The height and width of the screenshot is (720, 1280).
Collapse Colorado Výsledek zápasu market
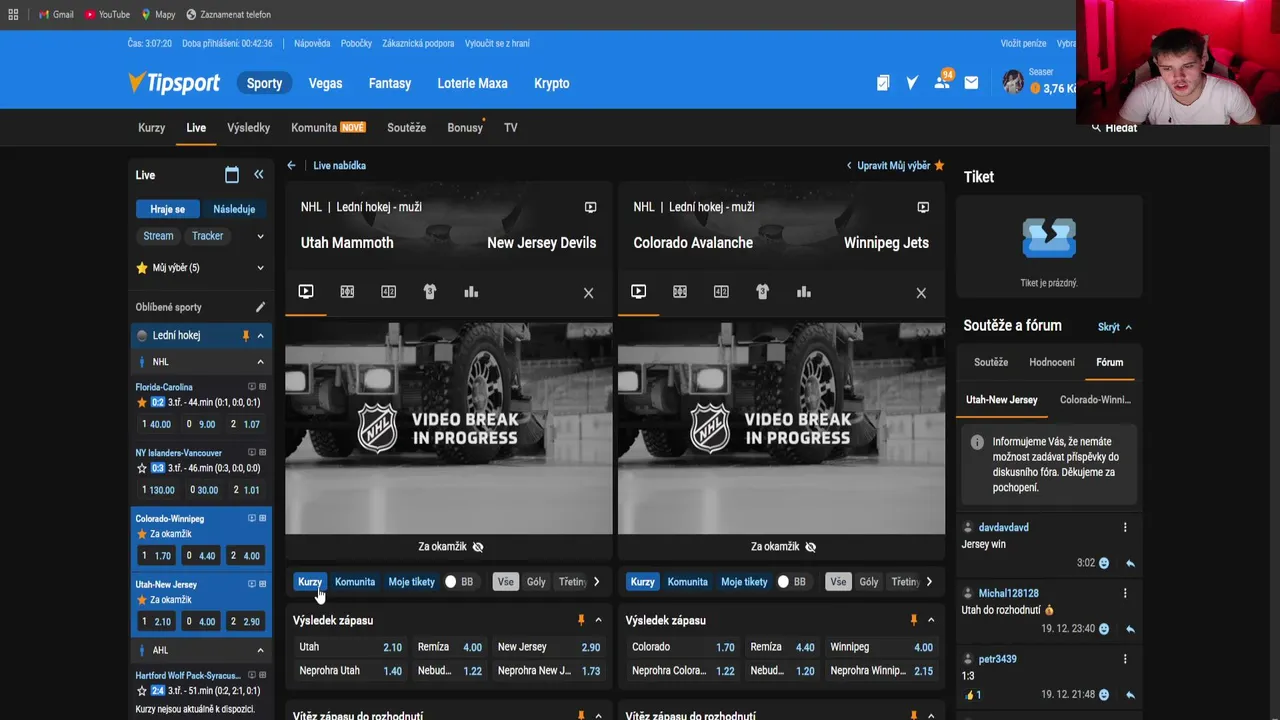pyautogui.click(x=930, y=620)
